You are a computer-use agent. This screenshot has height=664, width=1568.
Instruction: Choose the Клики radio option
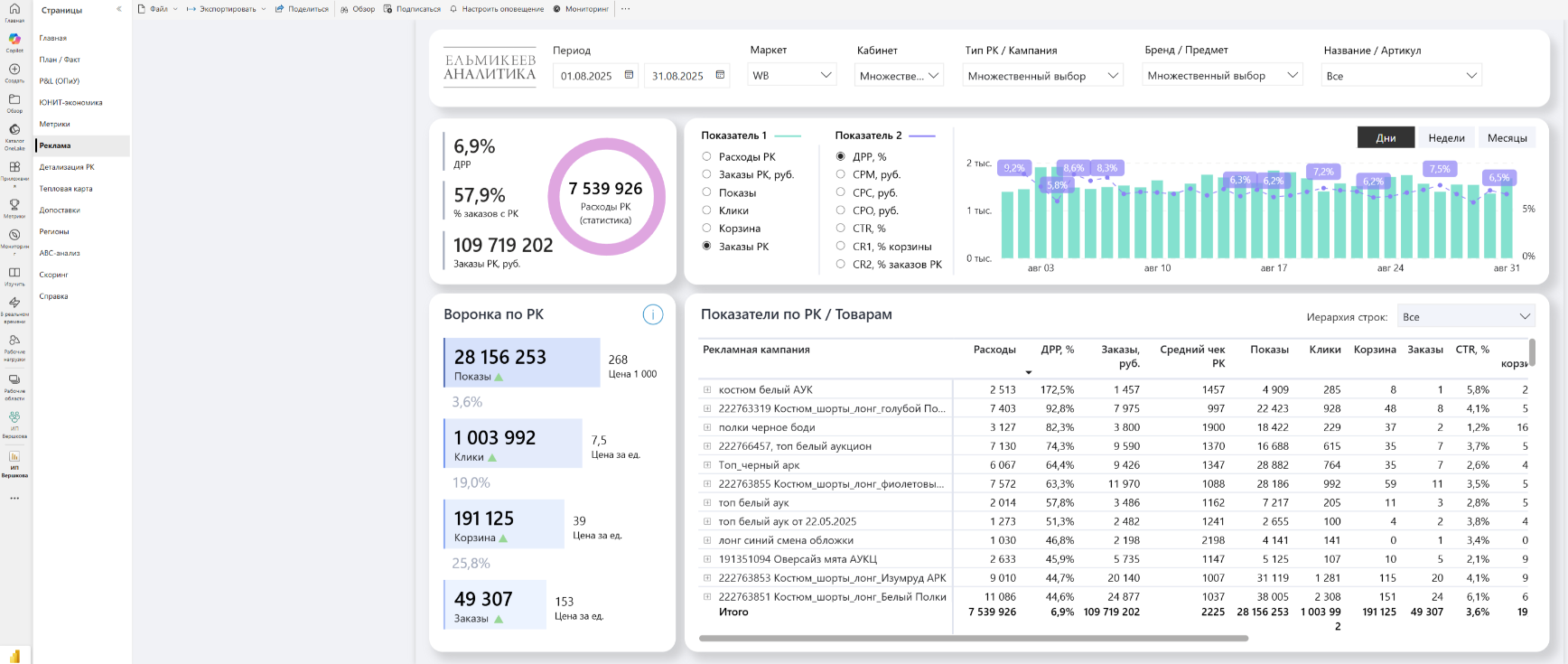(706, 210)
